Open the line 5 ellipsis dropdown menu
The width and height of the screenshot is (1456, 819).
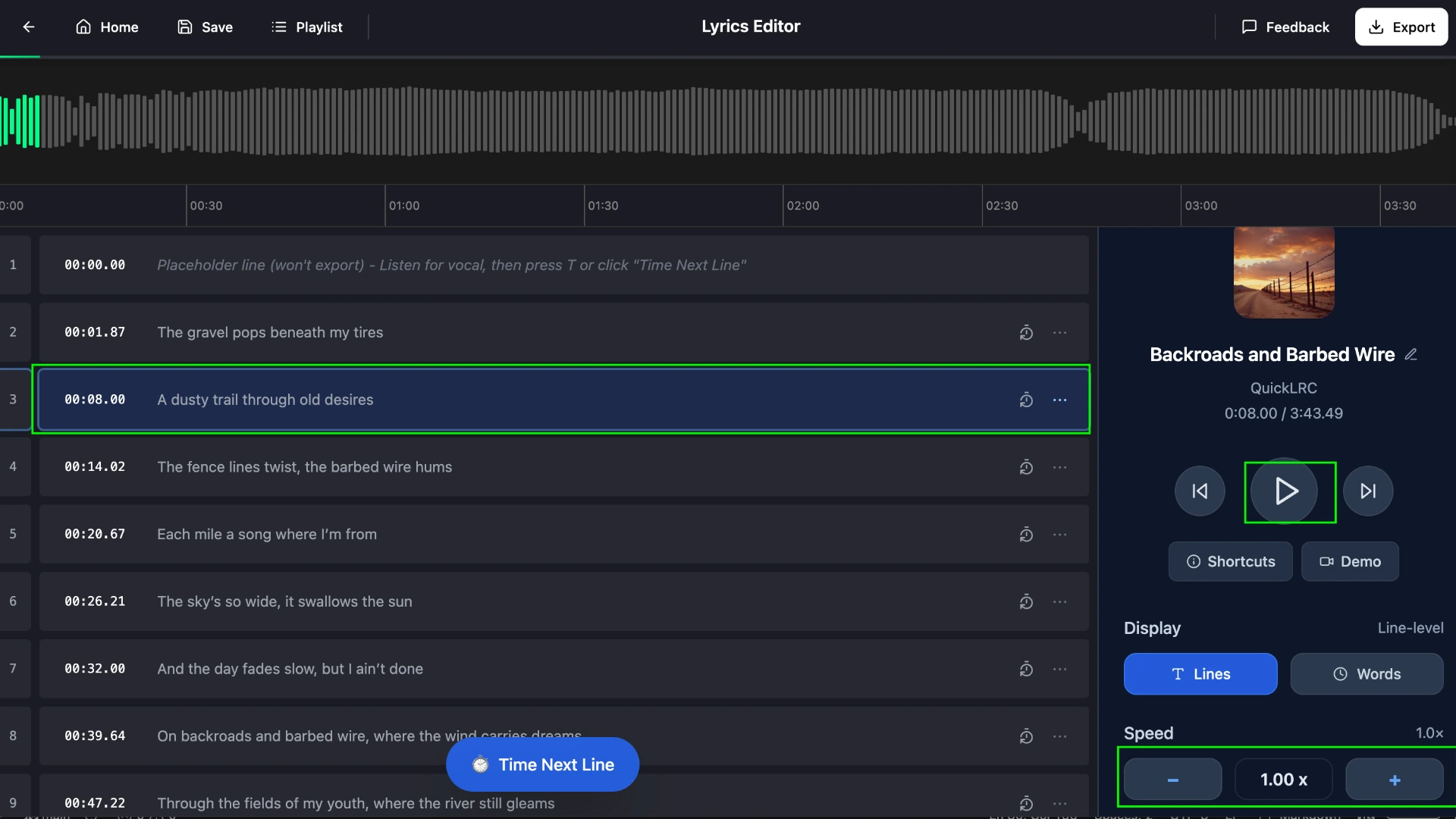coord(1059,534)
